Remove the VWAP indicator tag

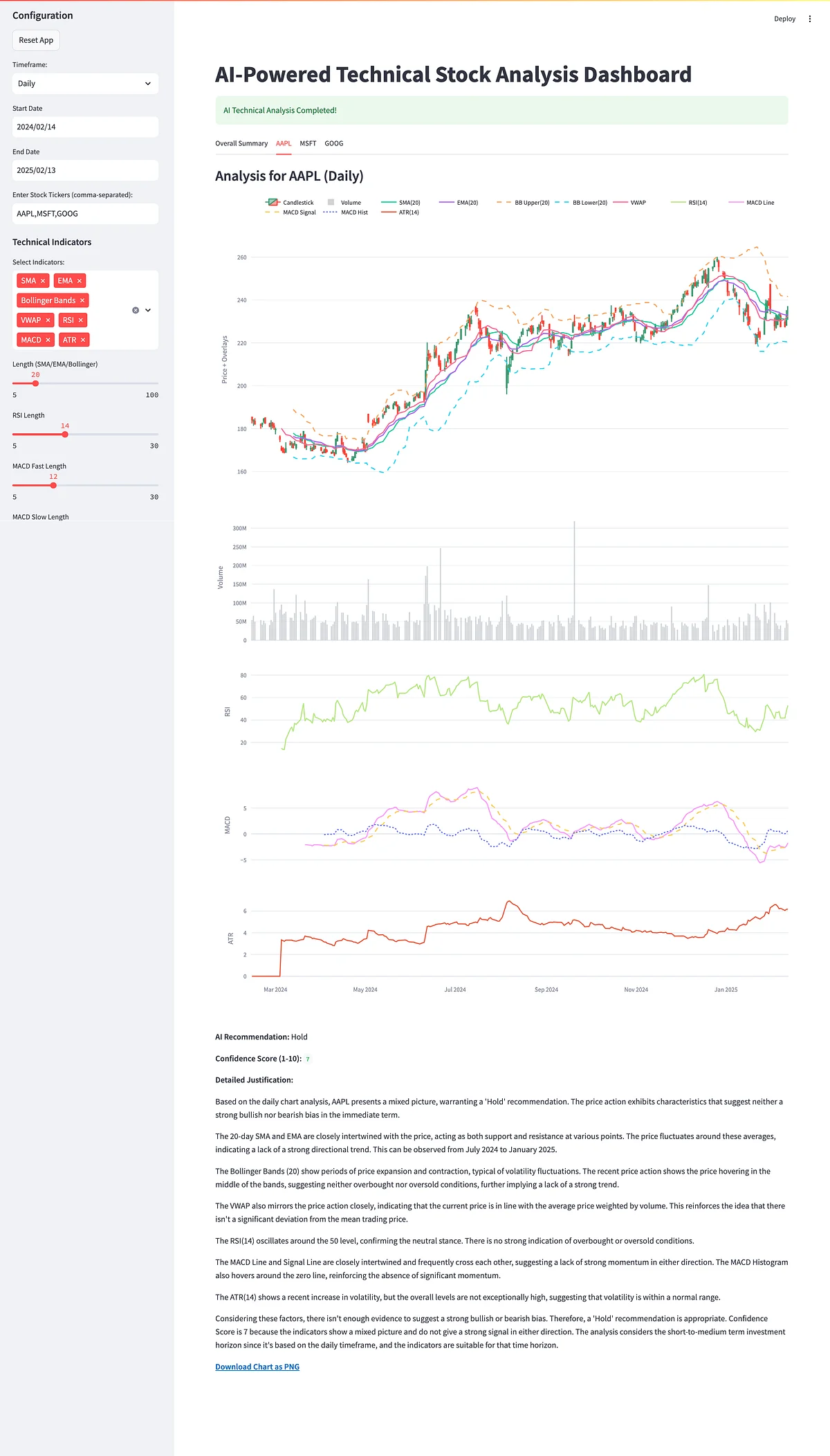[x=48, y=320]
